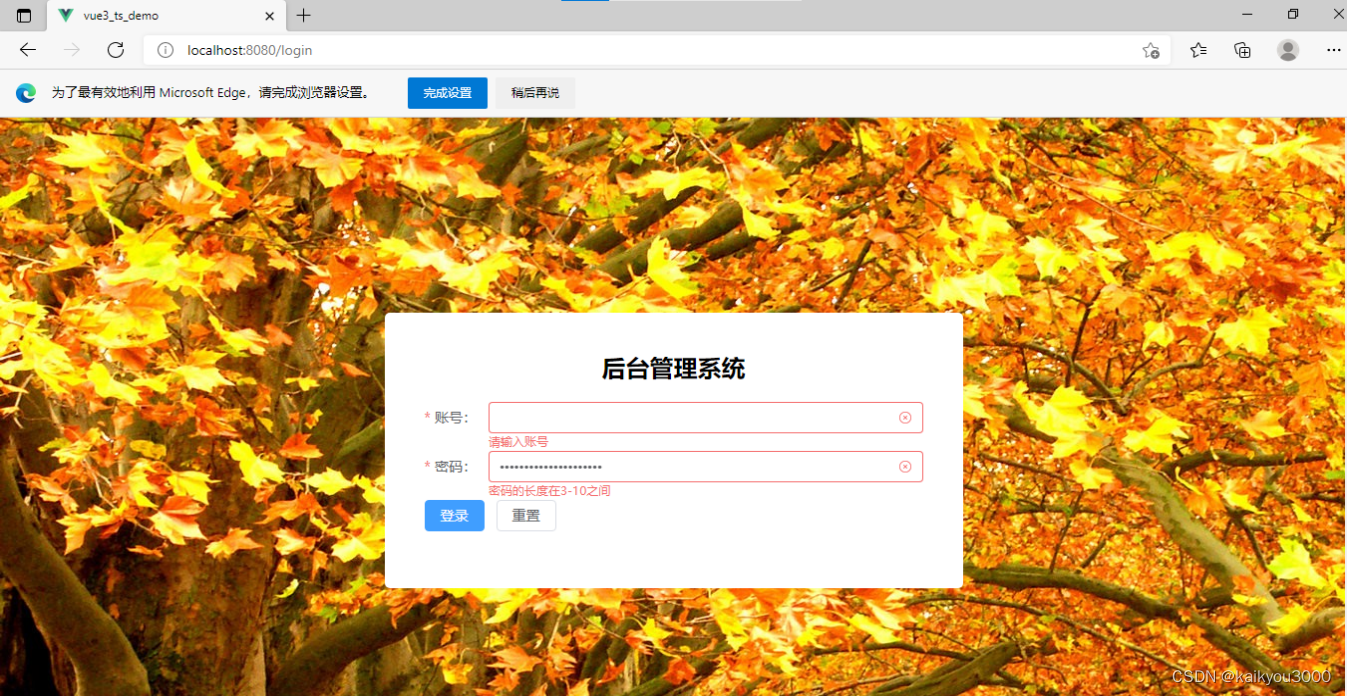The height and width of the screenshot is (696, 1347).
Task: Open the Favorites hub icon
Action: click(x=1197, y=49)
